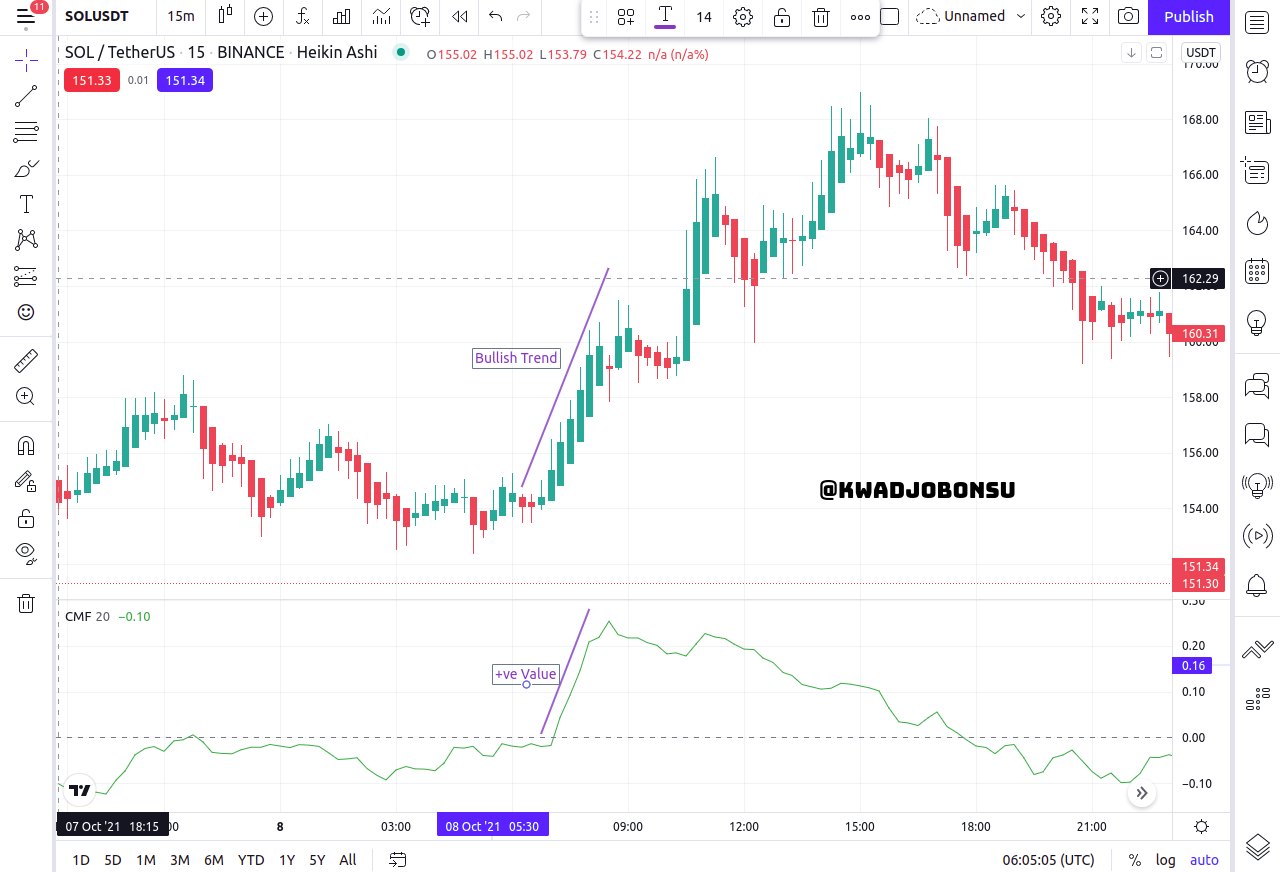
Task: Open the object tree layers icon
Action: [x=1257, y=846]
